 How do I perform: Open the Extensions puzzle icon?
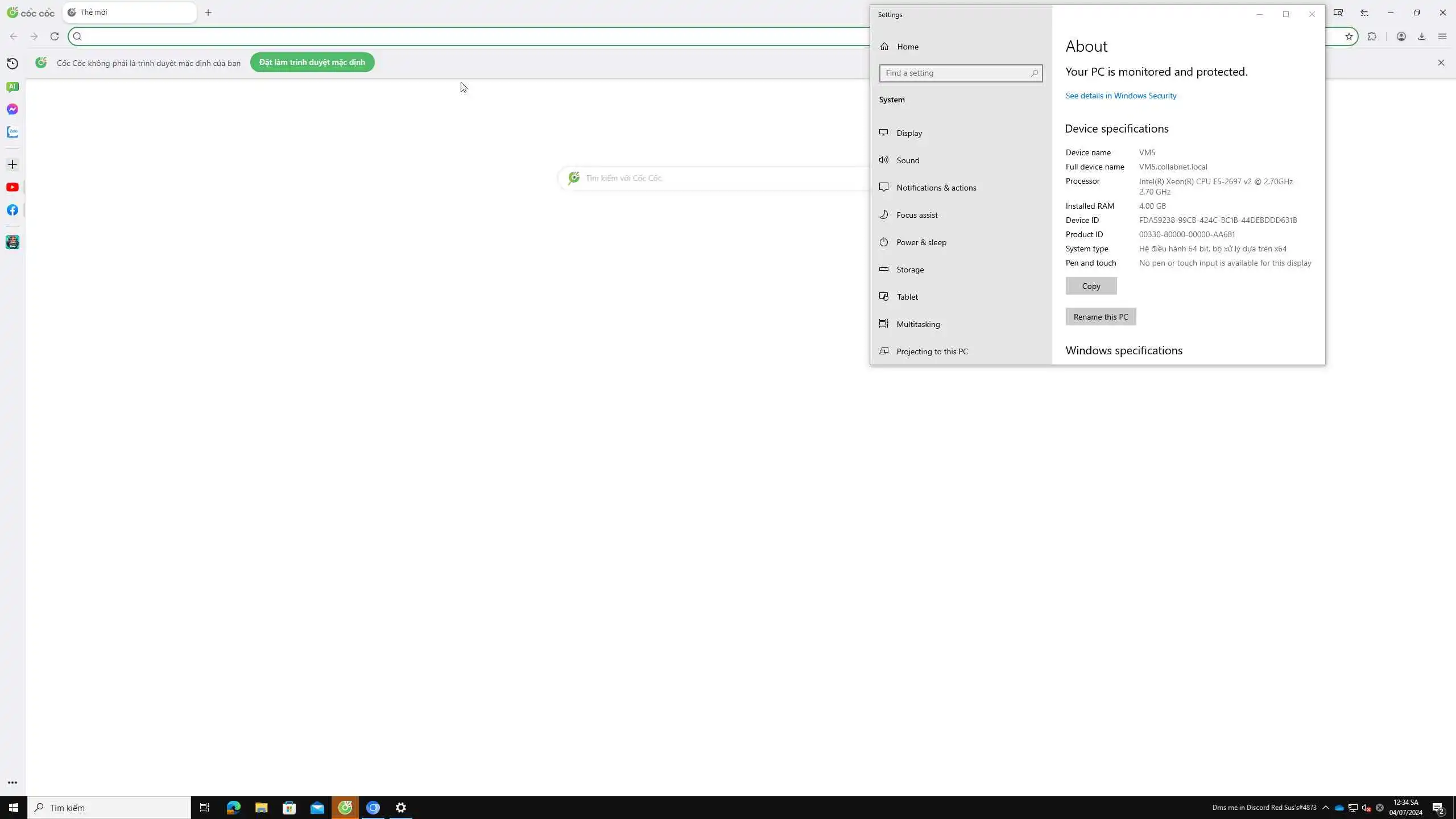pos(1372,36)
